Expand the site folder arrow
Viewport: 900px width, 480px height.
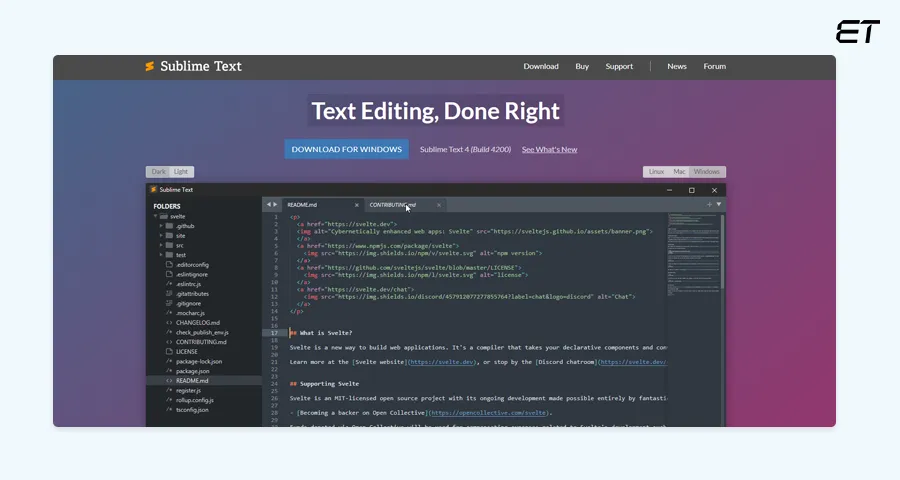coord(161,236)
